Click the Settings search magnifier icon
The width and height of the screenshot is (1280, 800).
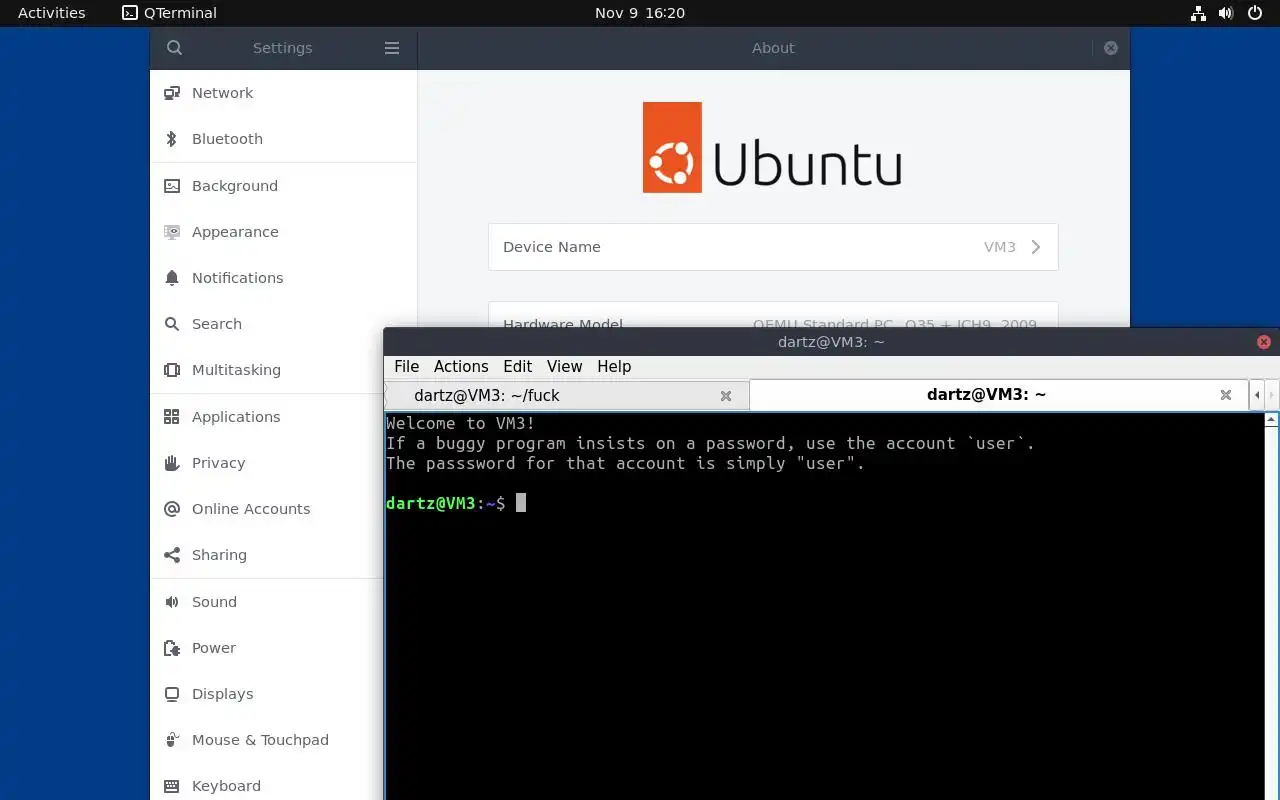pos(174,48)
